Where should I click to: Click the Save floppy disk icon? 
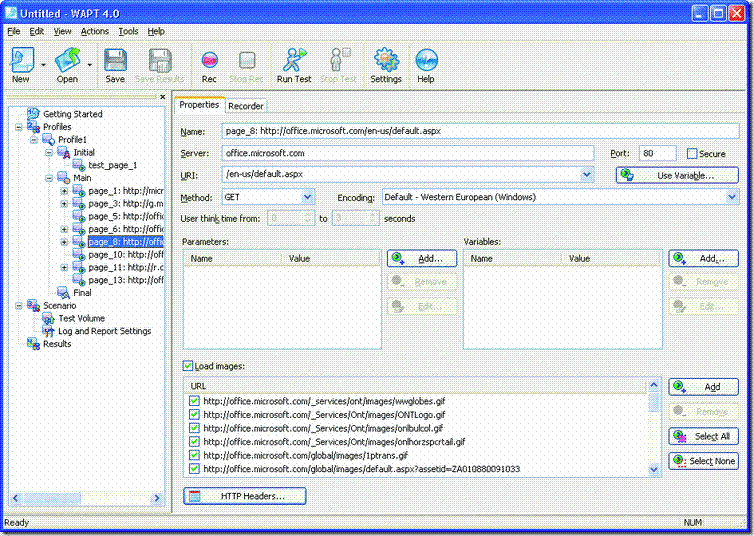(x=115, y=60)
